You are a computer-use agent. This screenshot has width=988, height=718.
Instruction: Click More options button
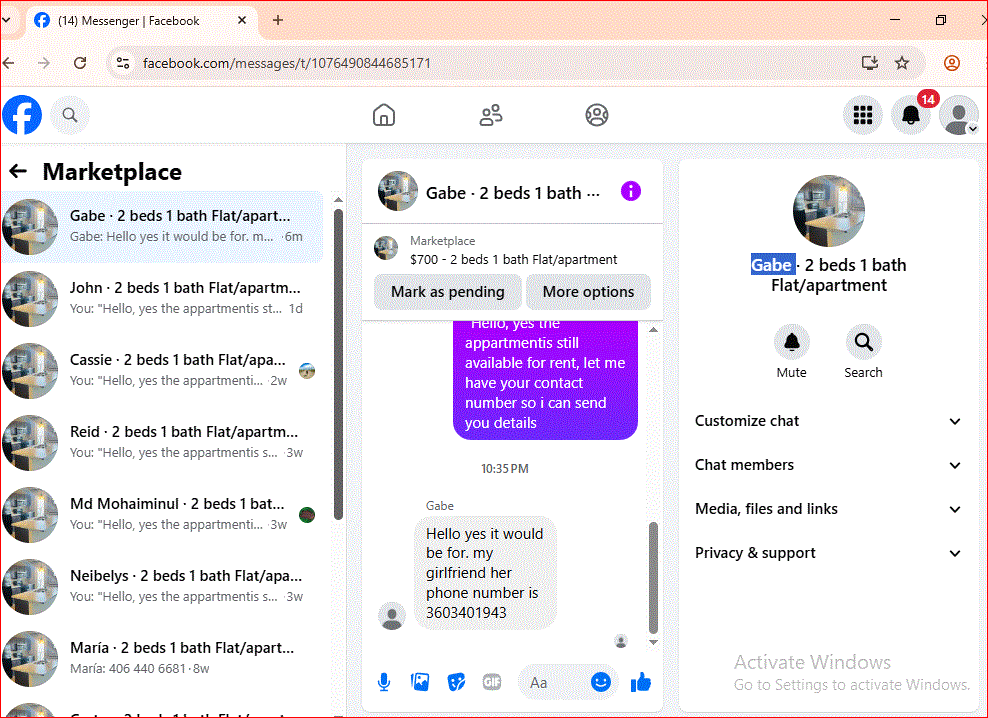(x=588, y=292)
